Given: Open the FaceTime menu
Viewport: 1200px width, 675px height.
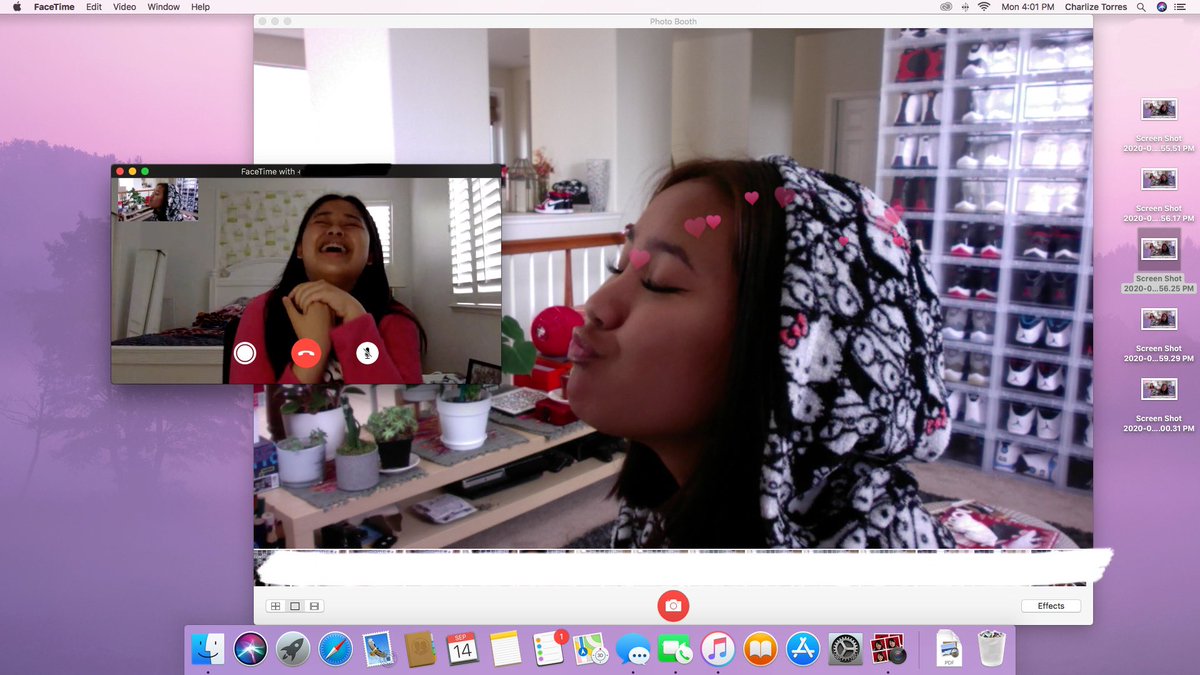Looking at the screenshot, I should [x=54, y=7].
